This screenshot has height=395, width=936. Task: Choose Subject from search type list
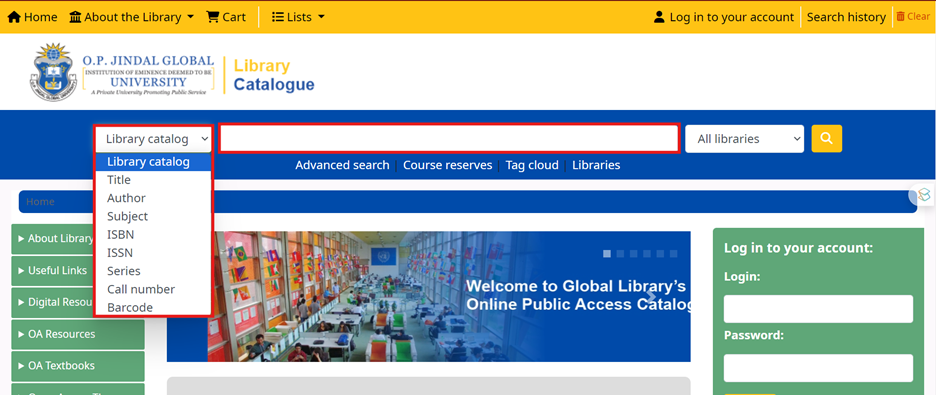(x=153, y=217)
